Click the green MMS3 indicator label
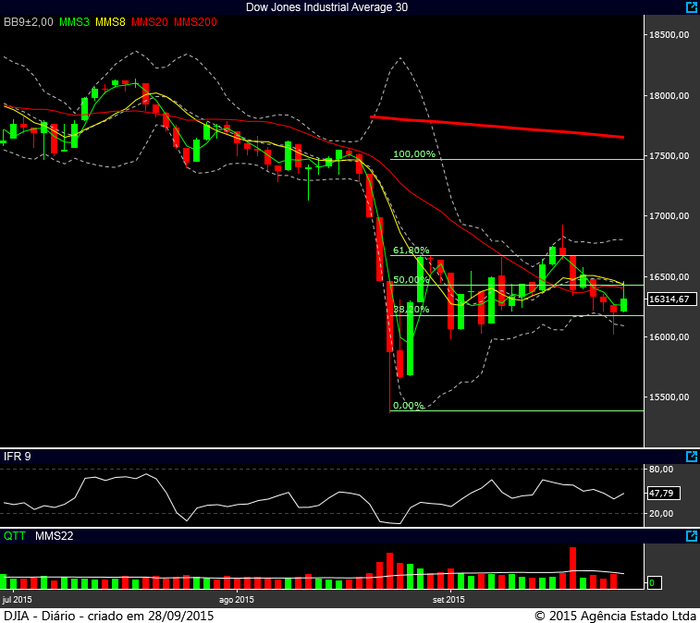This screenshot has width=700, height=623. click(x=74, y=22)
